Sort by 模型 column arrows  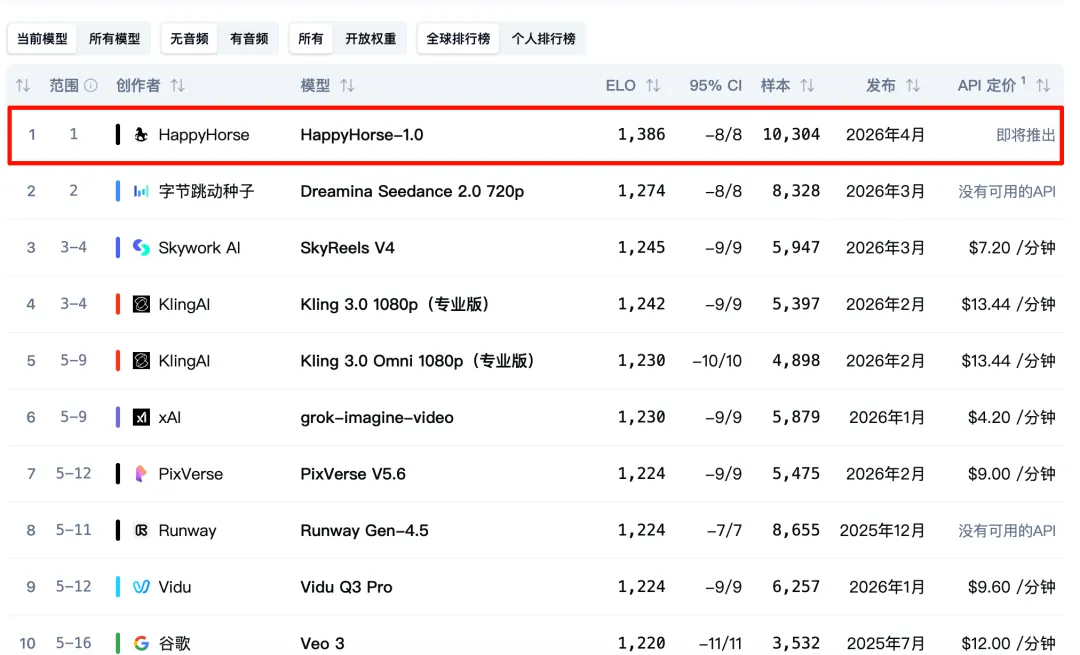[347, 85]
